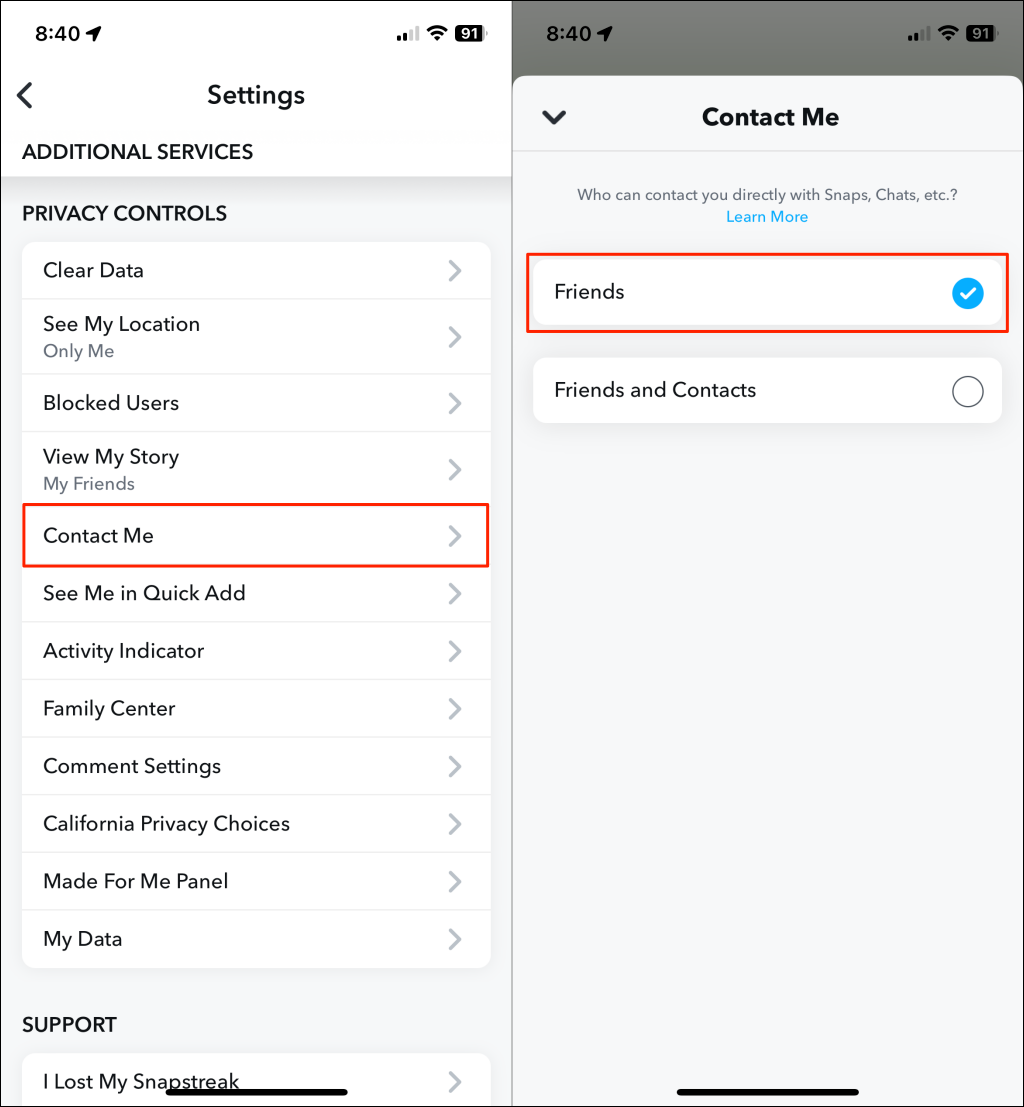This screenshot has height=1107, width=1024.
Task: Open California Privacy Choices
Action: coord(256,824)
